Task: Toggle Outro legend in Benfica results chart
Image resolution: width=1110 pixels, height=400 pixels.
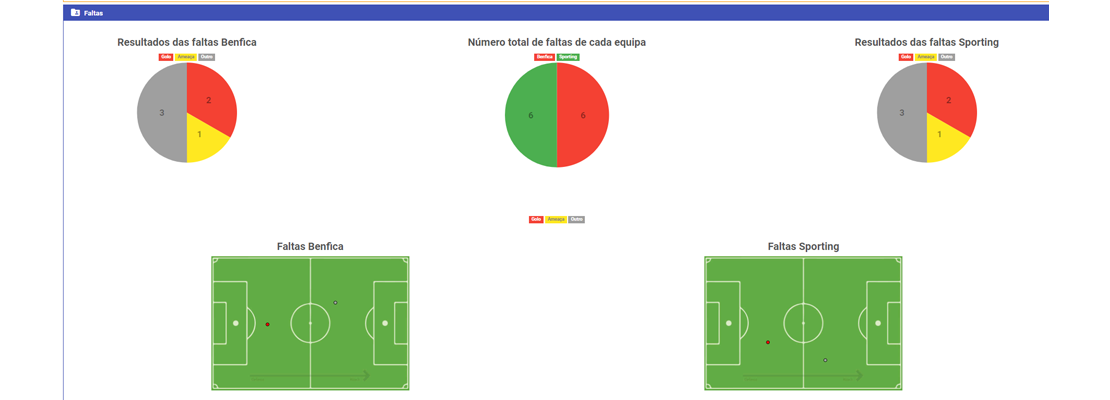Action: (x=207, y=57)
